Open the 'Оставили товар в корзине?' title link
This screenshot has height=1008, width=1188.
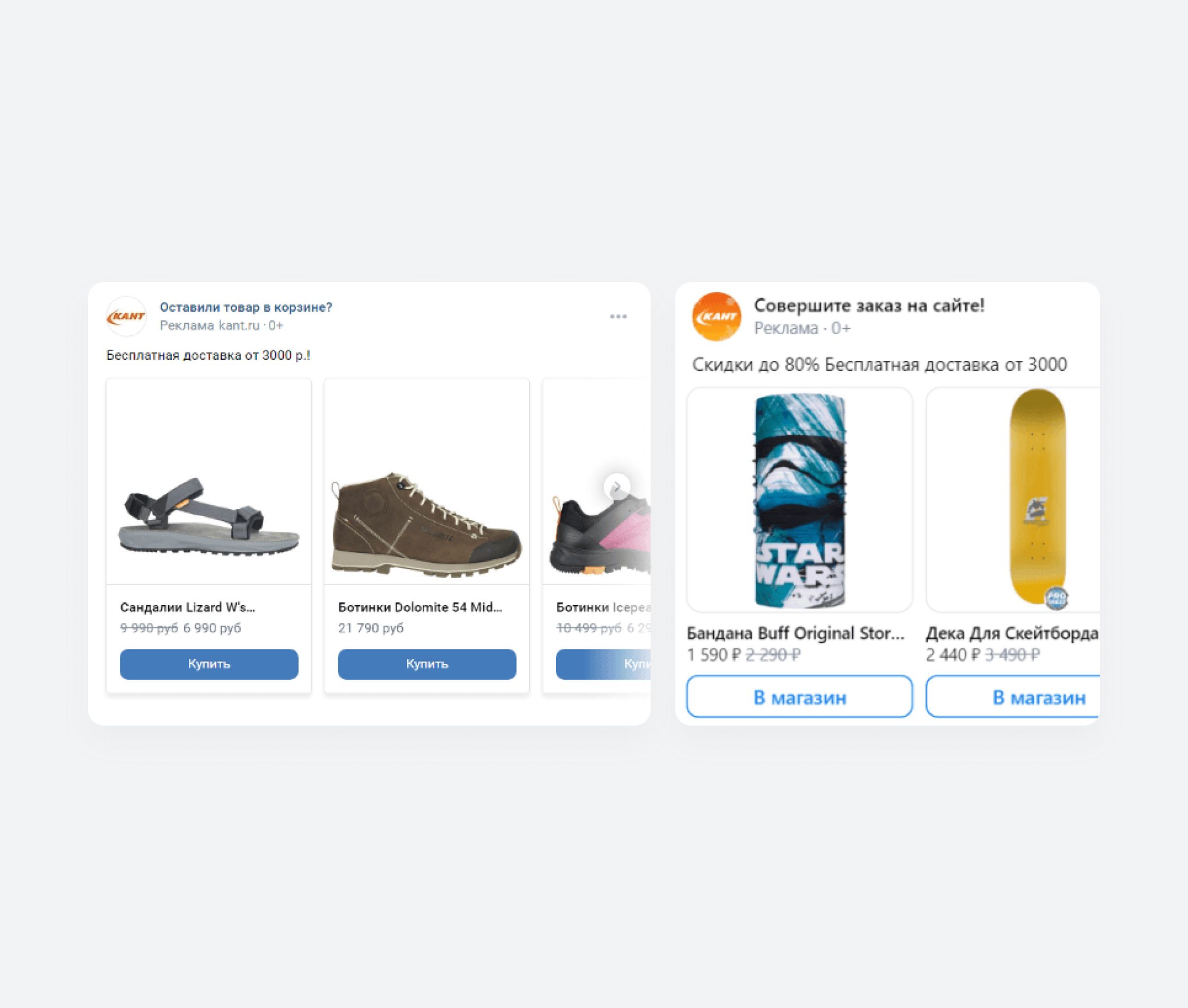tap(246, 307)
